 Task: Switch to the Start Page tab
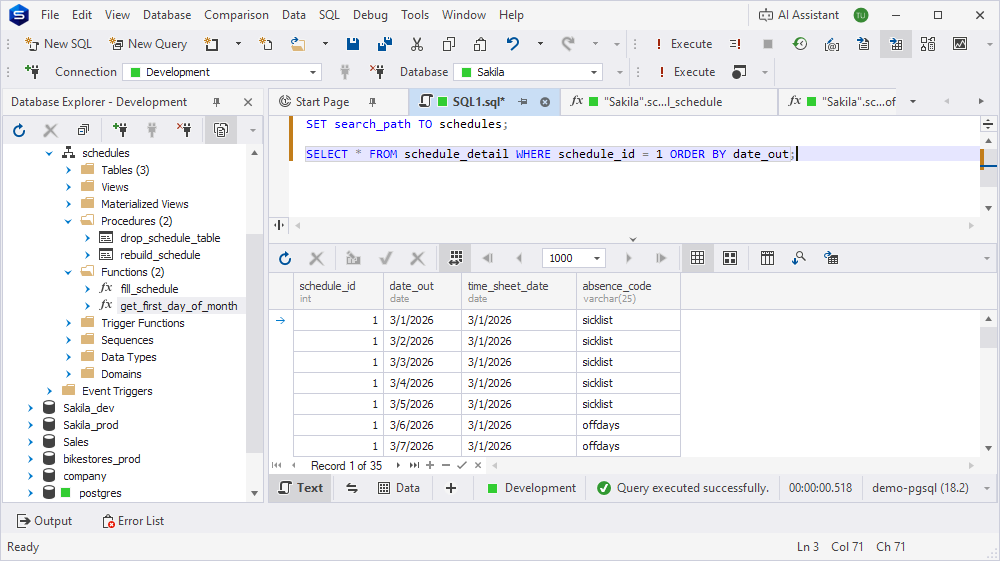click(322, 102)
